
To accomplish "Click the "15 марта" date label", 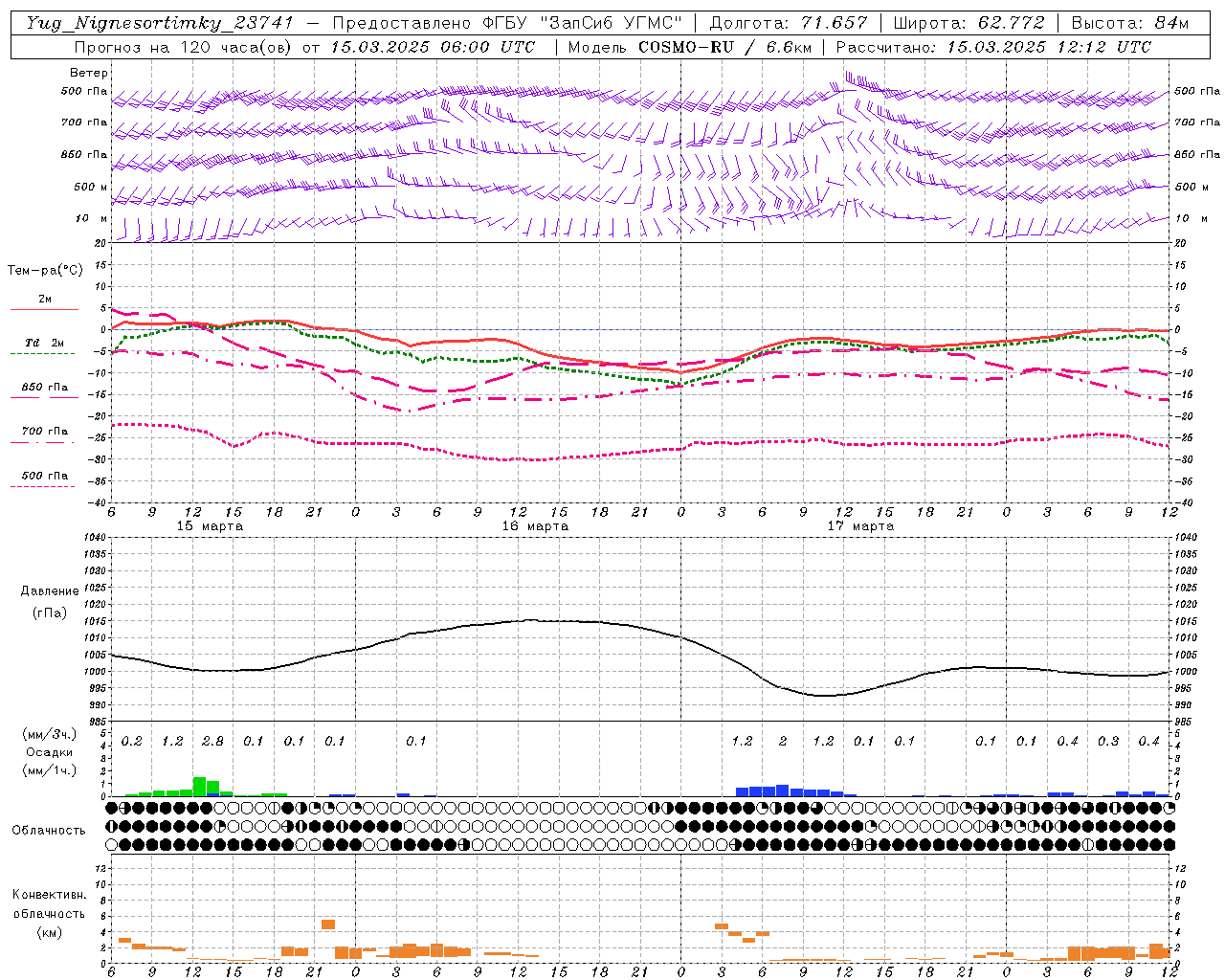I will [x=210, y=526].
